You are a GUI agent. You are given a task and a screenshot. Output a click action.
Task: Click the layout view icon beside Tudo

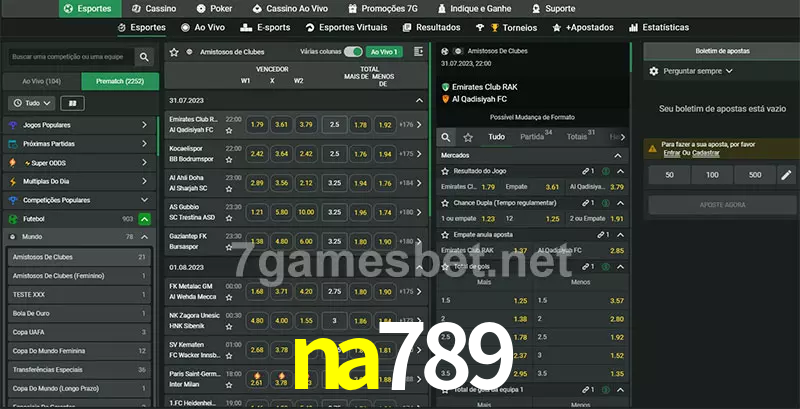tap(72, 103)
